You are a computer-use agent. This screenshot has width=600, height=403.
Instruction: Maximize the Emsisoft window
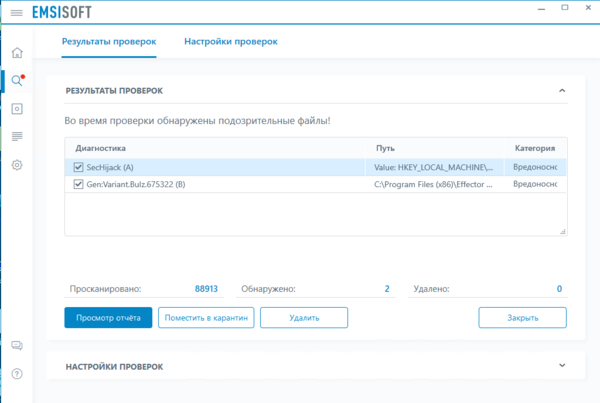pos(565,8)
